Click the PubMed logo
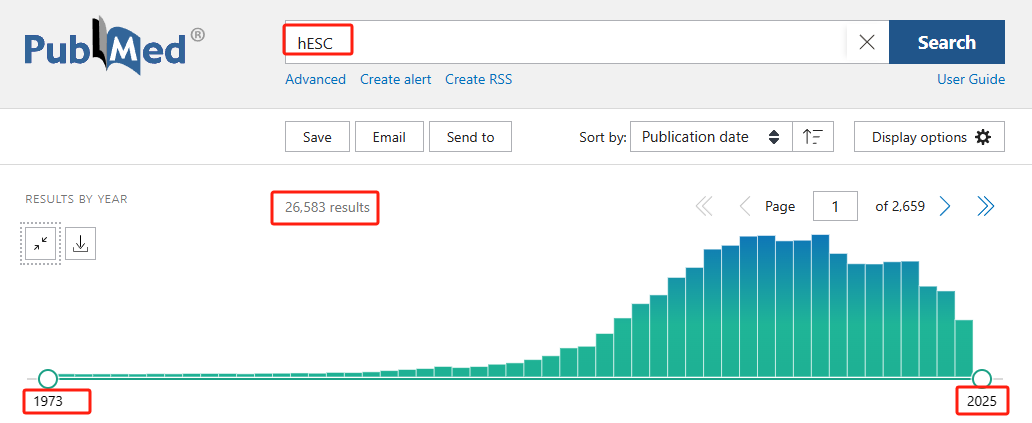 115,47
